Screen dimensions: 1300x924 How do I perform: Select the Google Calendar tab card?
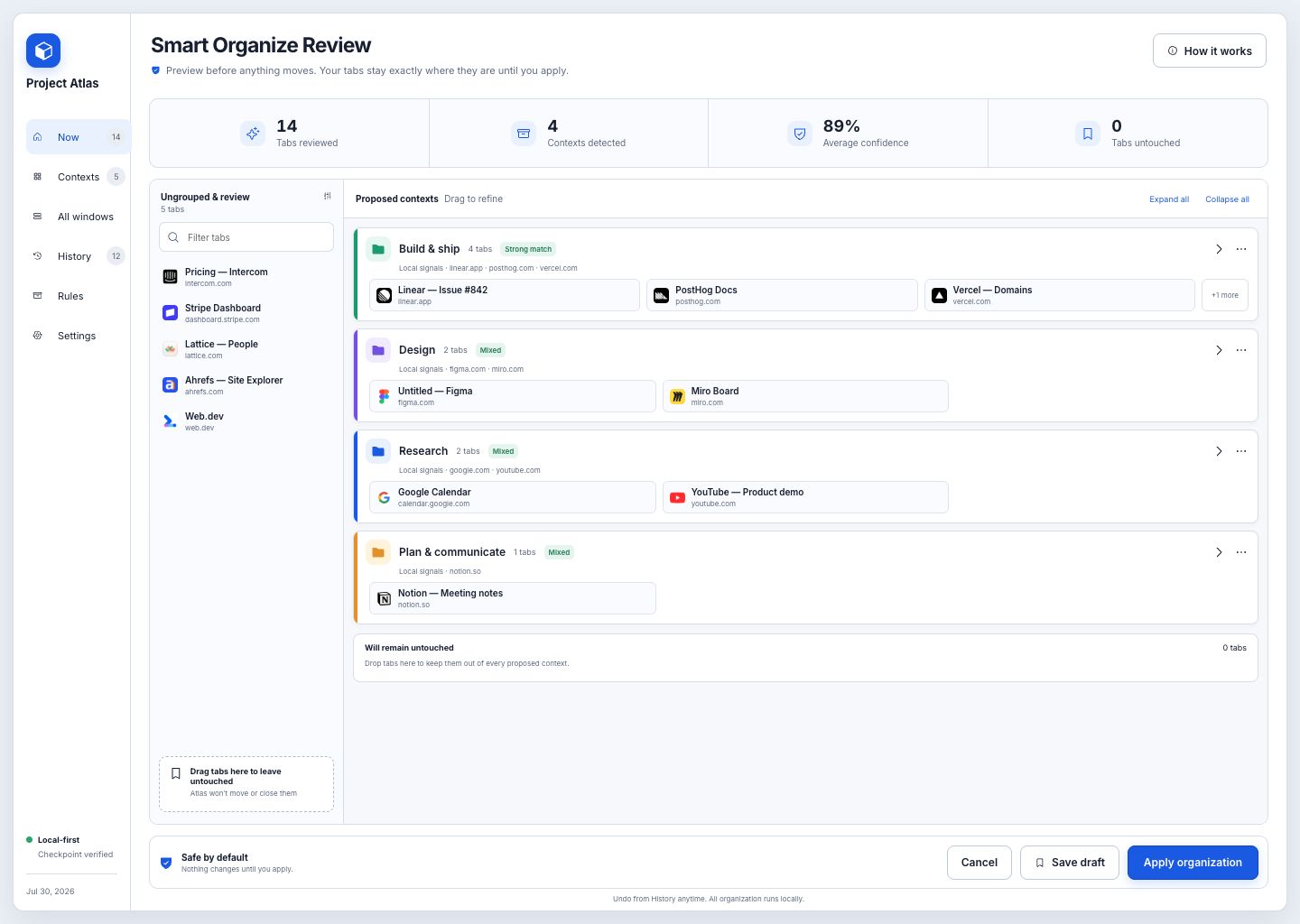[x=513, y=497]
